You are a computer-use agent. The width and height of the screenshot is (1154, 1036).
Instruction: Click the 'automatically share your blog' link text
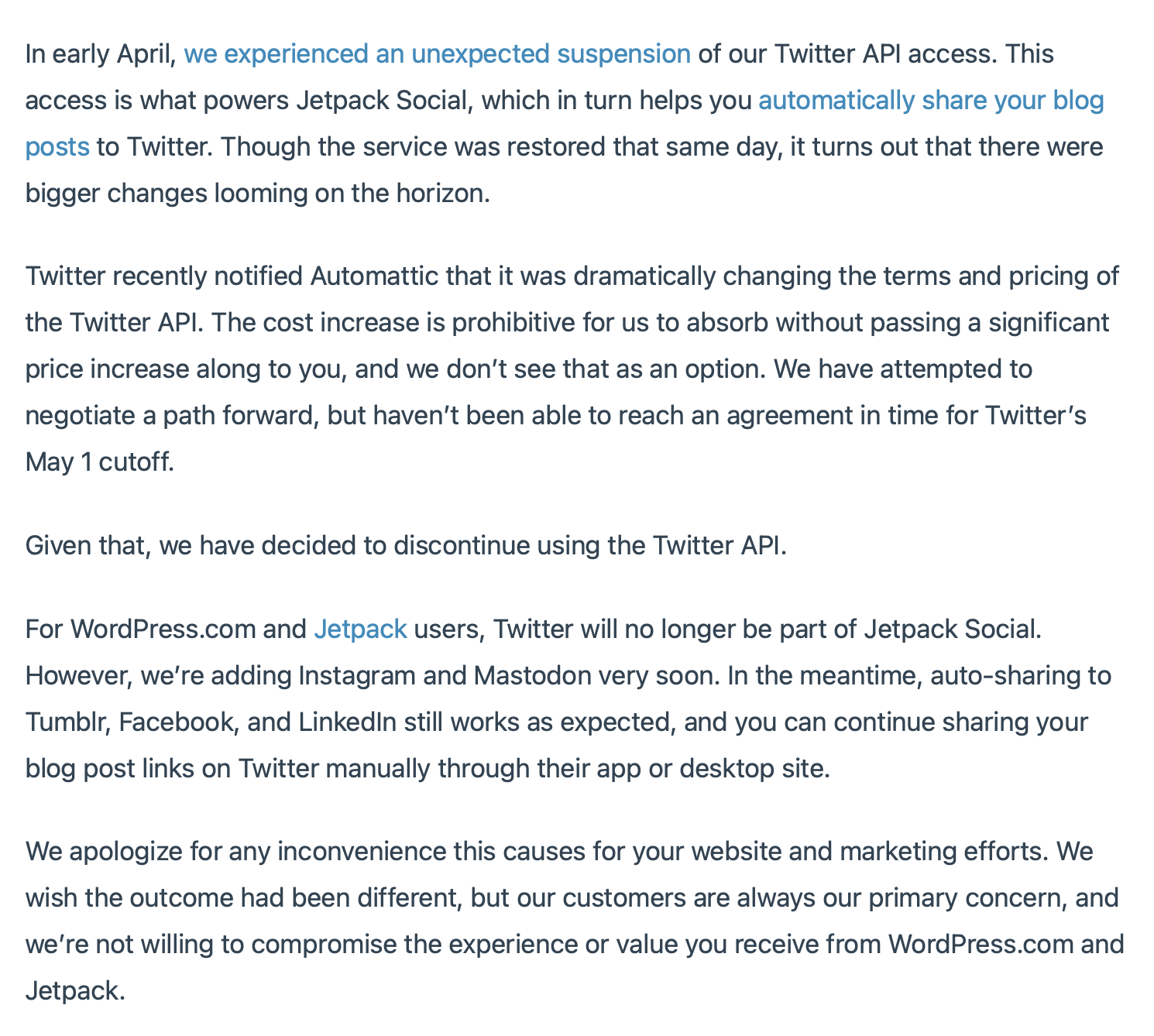pyautogui.click(x=930, y=101)
